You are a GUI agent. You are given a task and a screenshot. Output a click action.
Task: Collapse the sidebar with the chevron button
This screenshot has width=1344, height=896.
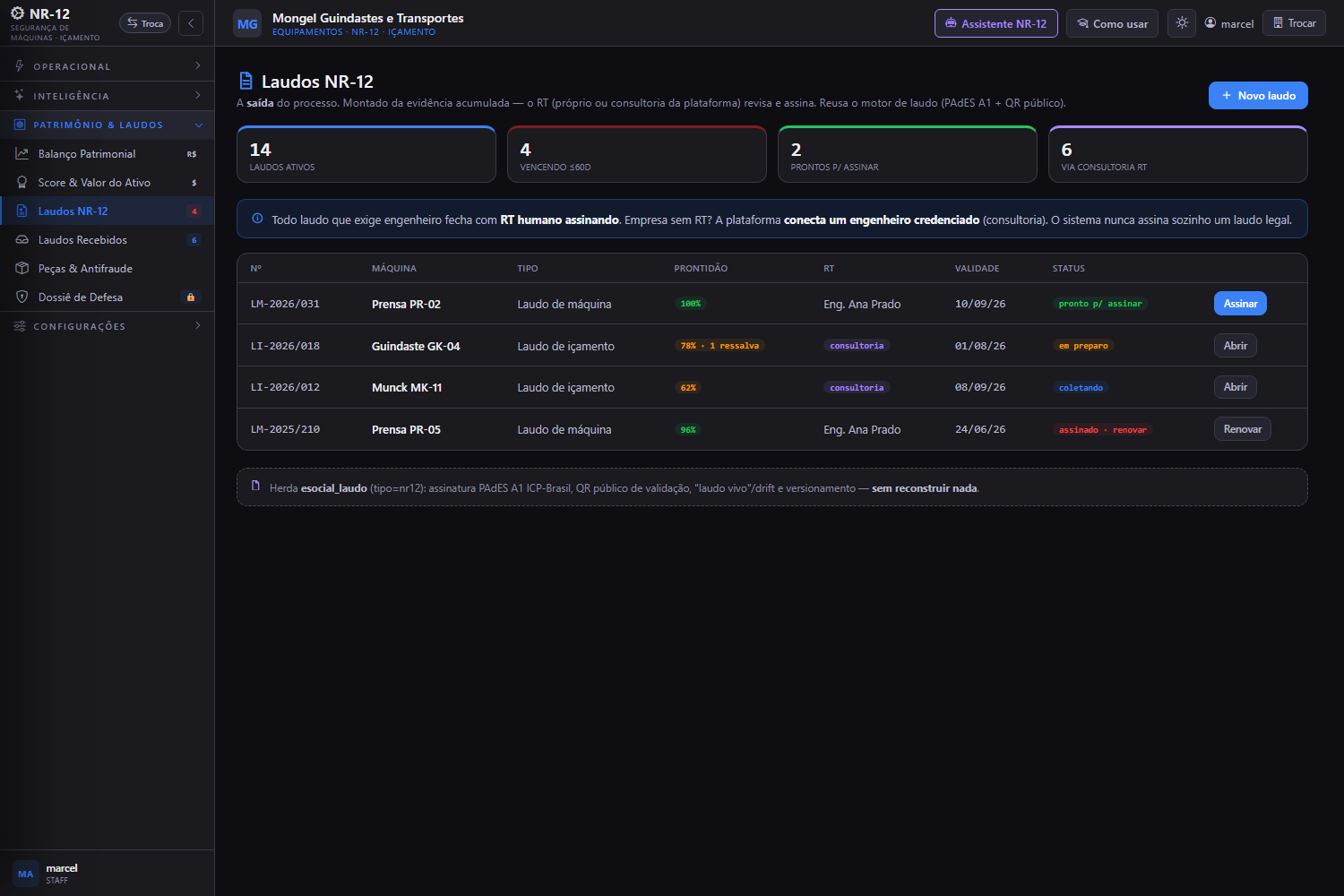click(x=191, y=23)
